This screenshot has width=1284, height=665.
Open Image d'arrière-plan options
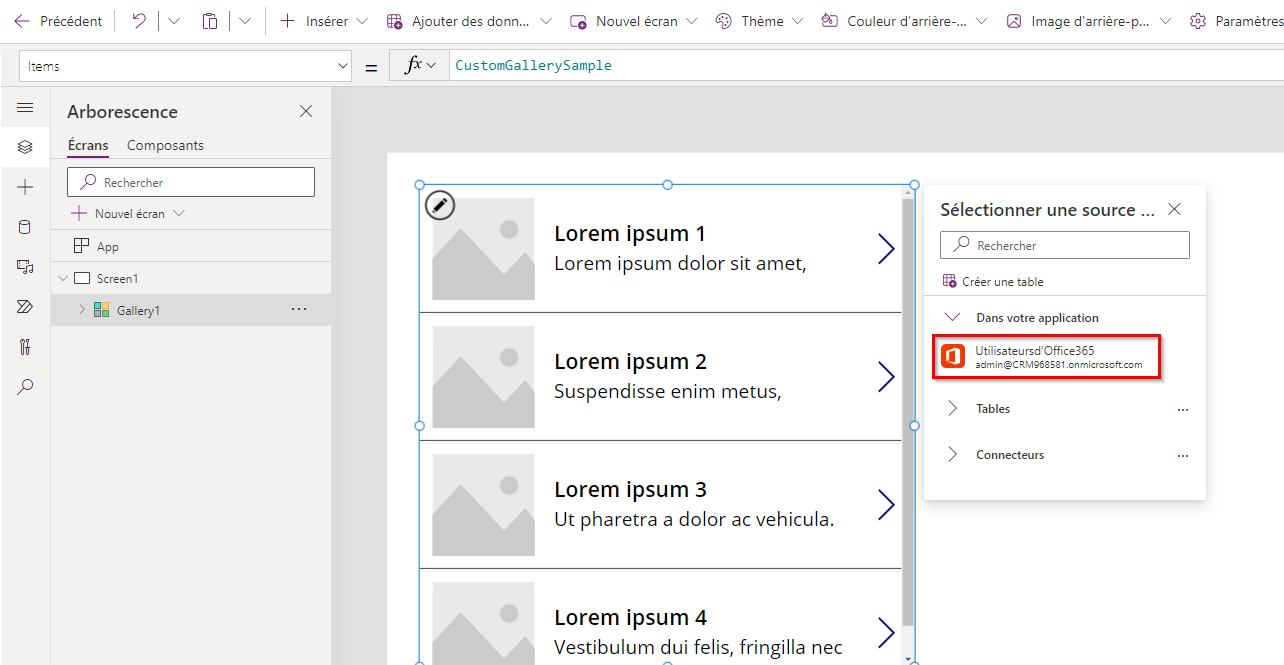tap(1089, 21)
